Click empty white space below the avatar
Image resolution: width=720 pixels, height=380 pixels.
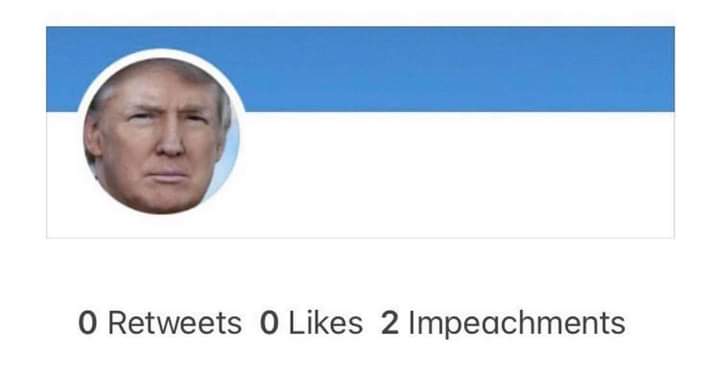click(x=161, y=228)
